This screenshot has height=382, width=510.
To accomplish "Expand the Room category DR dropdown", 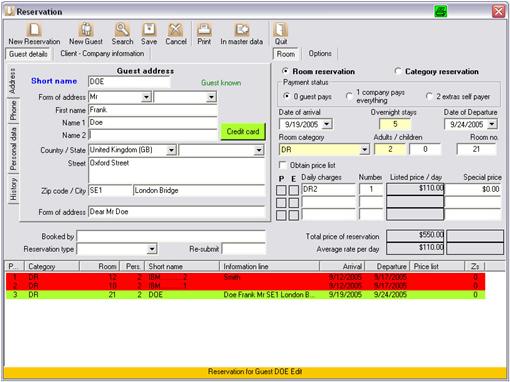I will tap(365, 149).
